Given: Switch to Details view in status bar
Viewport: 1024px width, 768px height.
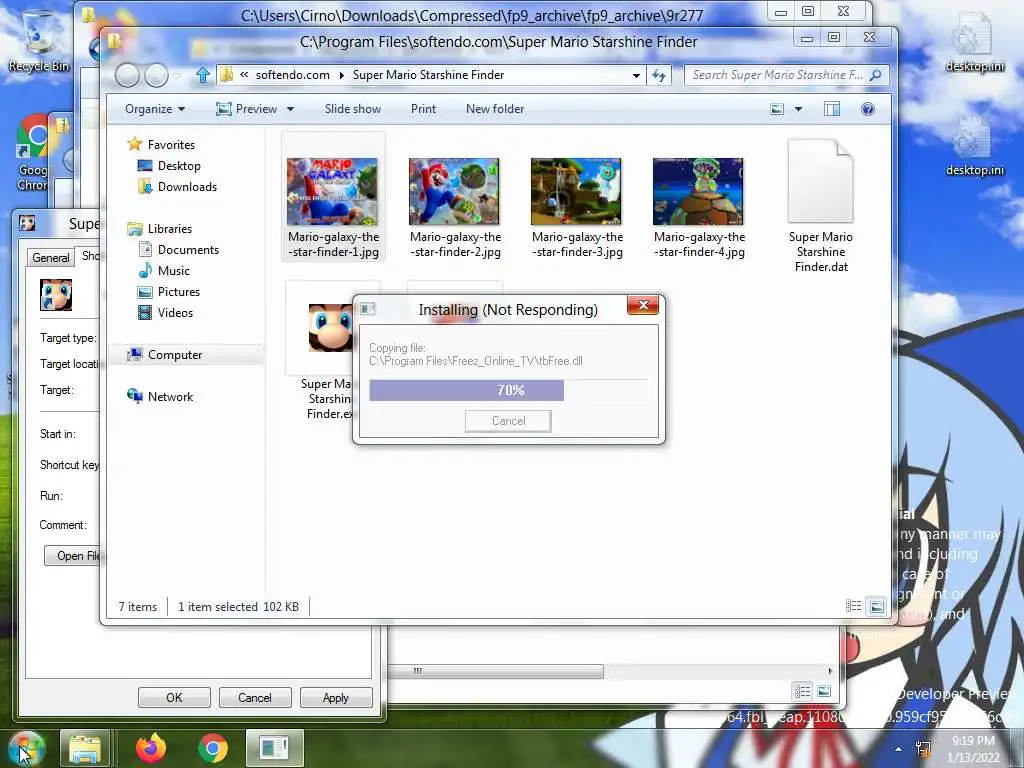Looking at the screenshot, I should [x=854, y=606].
